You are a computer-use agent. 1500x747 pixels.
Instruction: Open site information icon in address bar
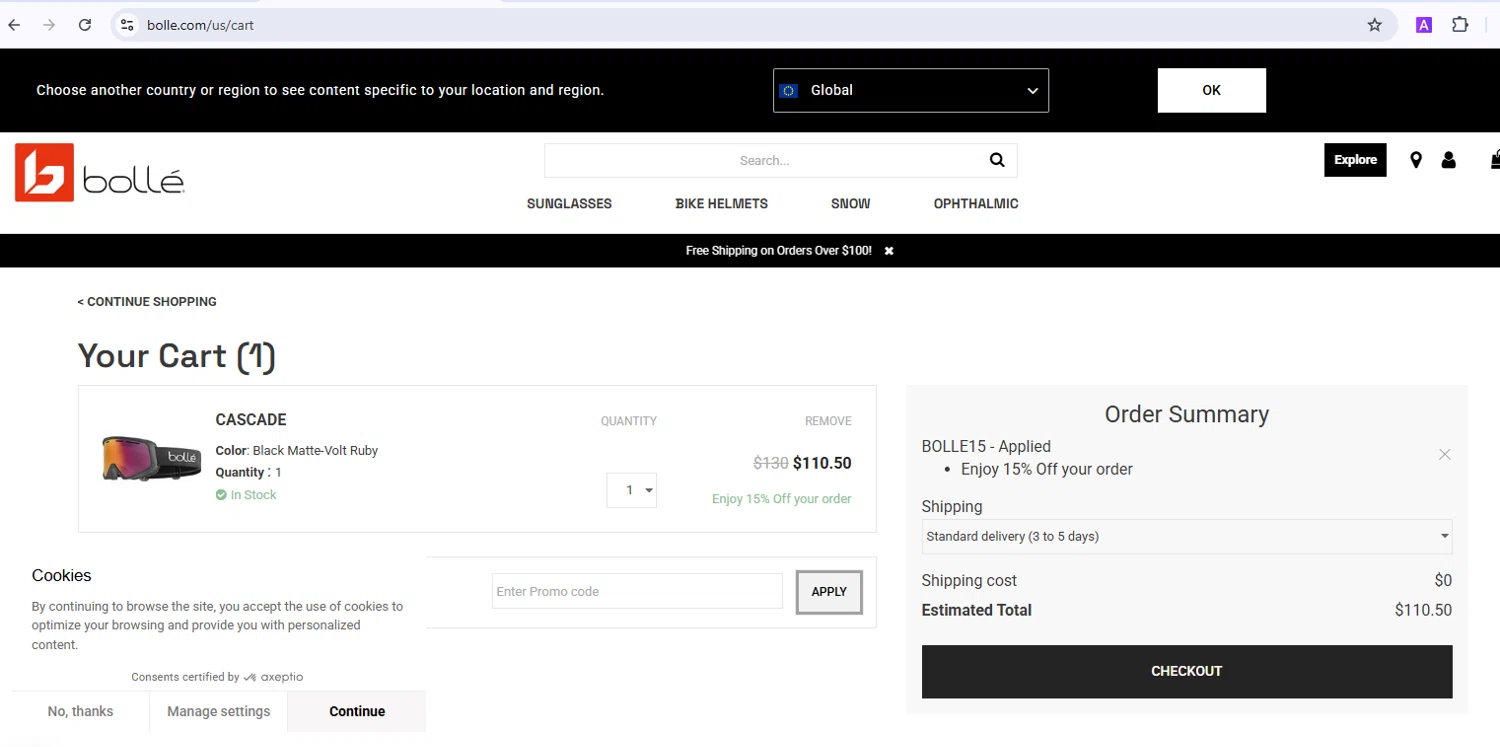126,25
